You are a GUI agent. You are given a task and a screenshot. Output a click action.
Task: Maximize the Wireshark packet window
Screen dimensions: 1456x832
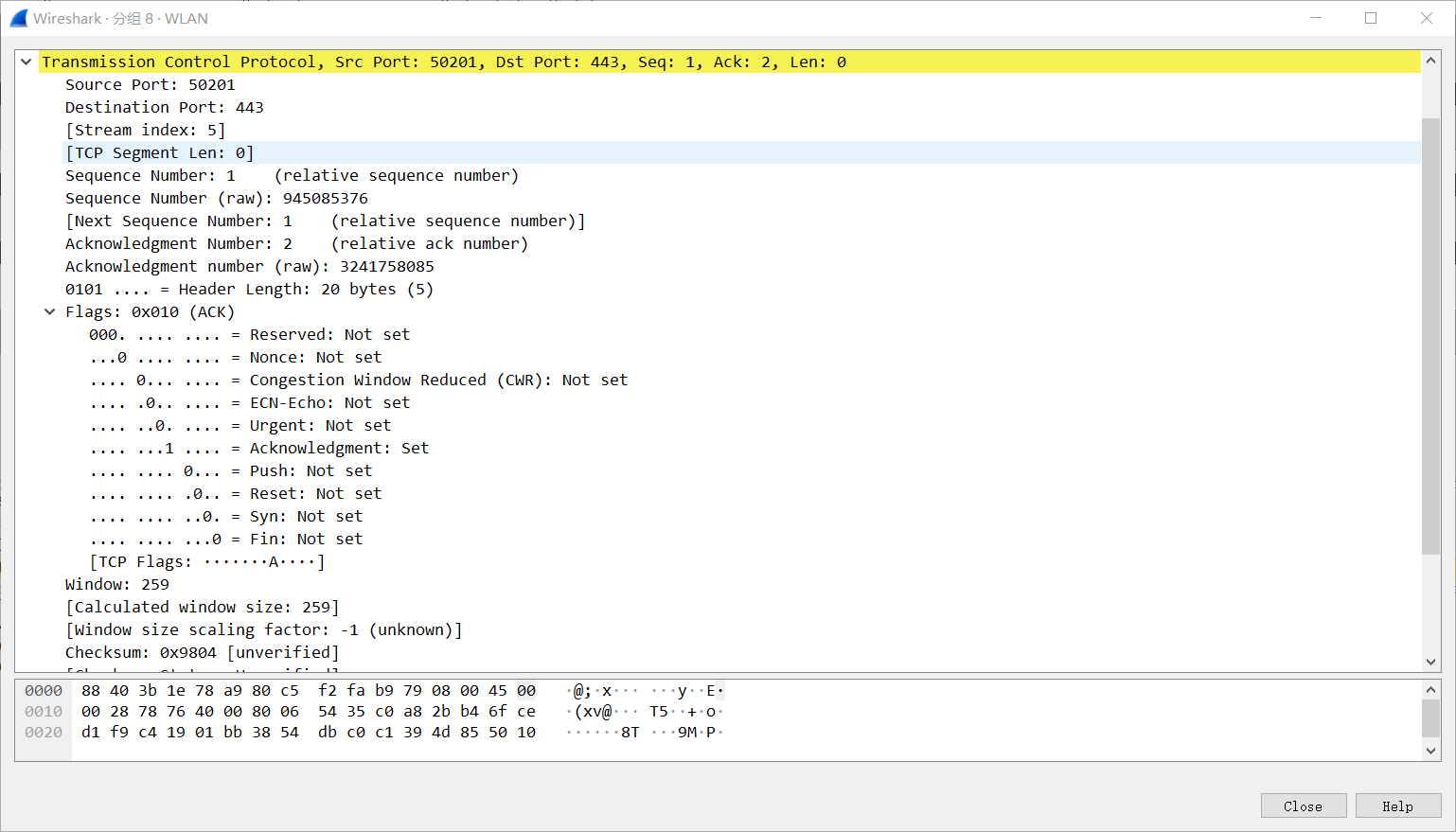tap(1371, 18)
